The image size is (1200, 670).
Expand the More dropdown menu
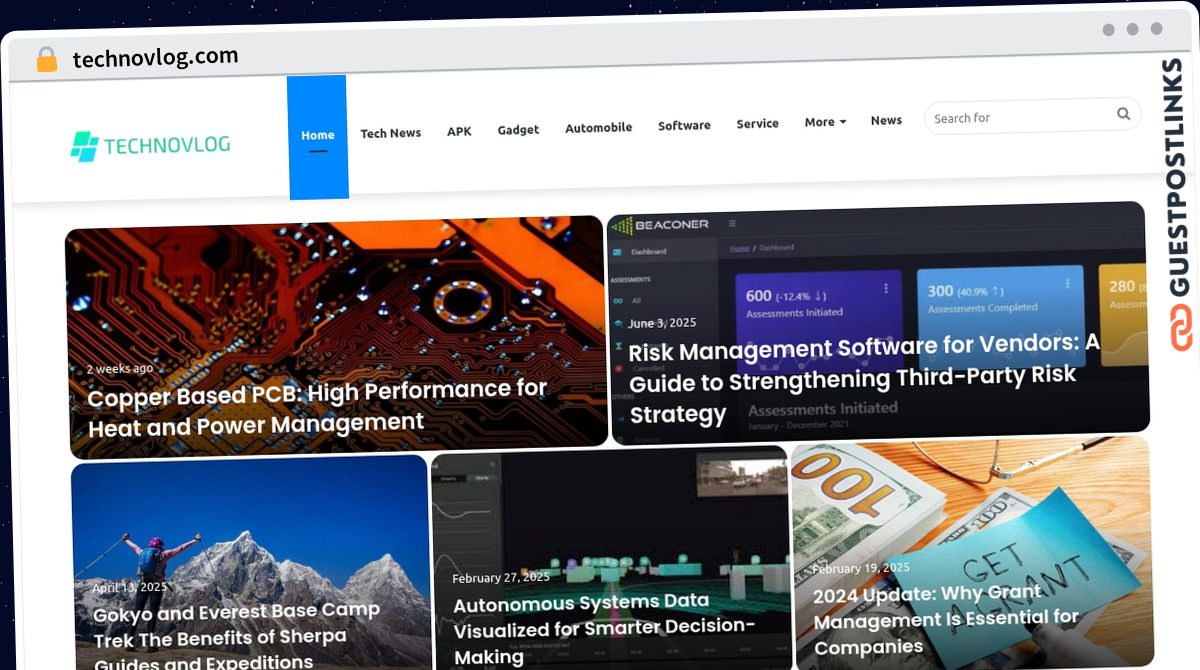825,122
